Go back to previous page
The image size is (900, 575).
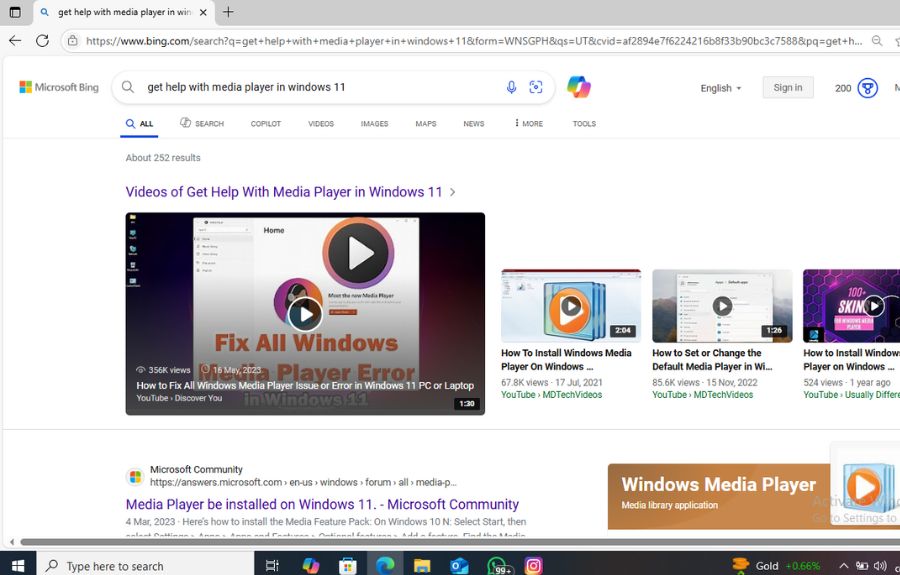pyautogui.click(x=15, y=40)
